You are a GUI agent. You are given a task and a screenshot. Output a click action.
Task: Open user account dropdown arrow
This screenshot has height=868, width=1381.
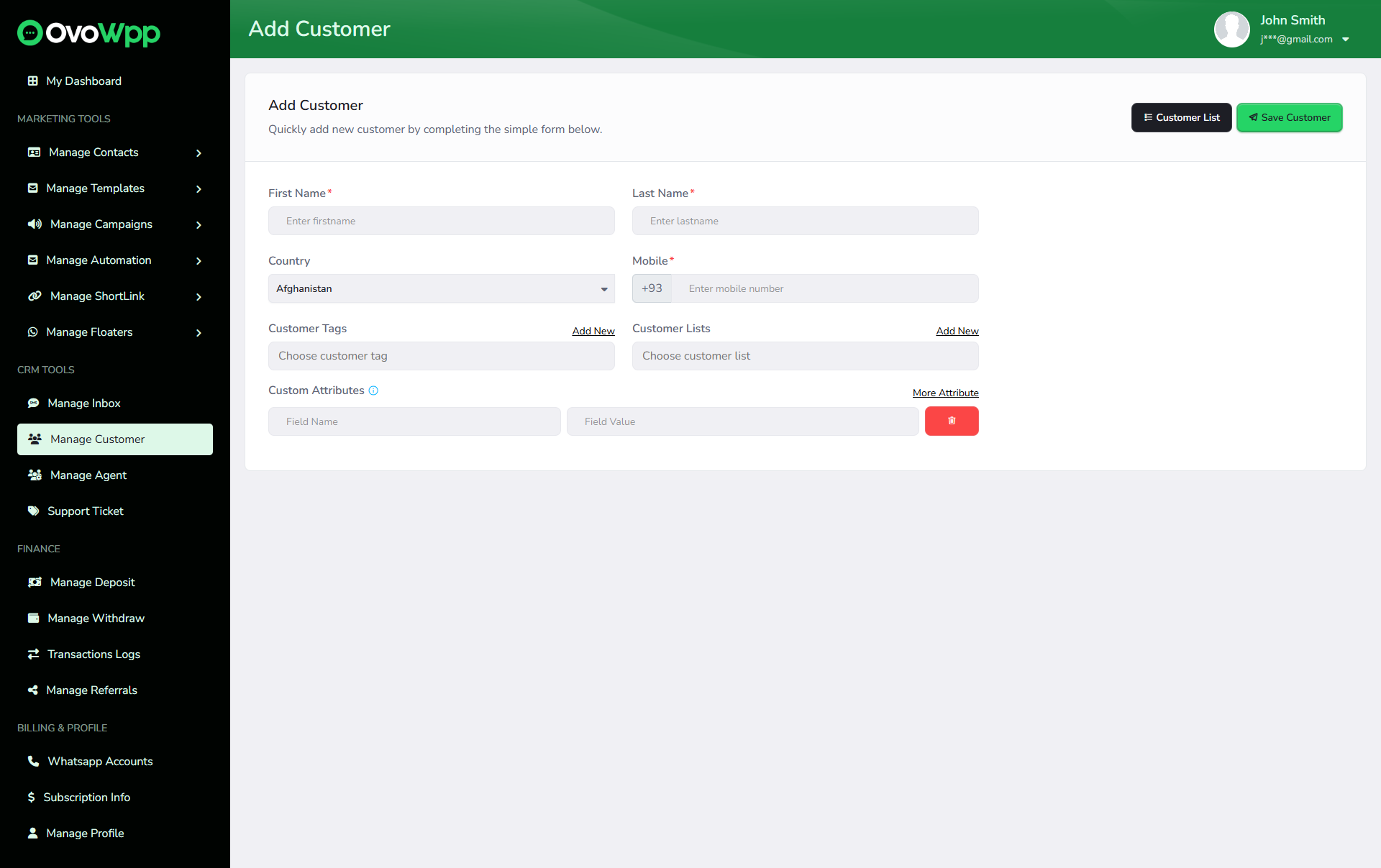(1345, 40)
